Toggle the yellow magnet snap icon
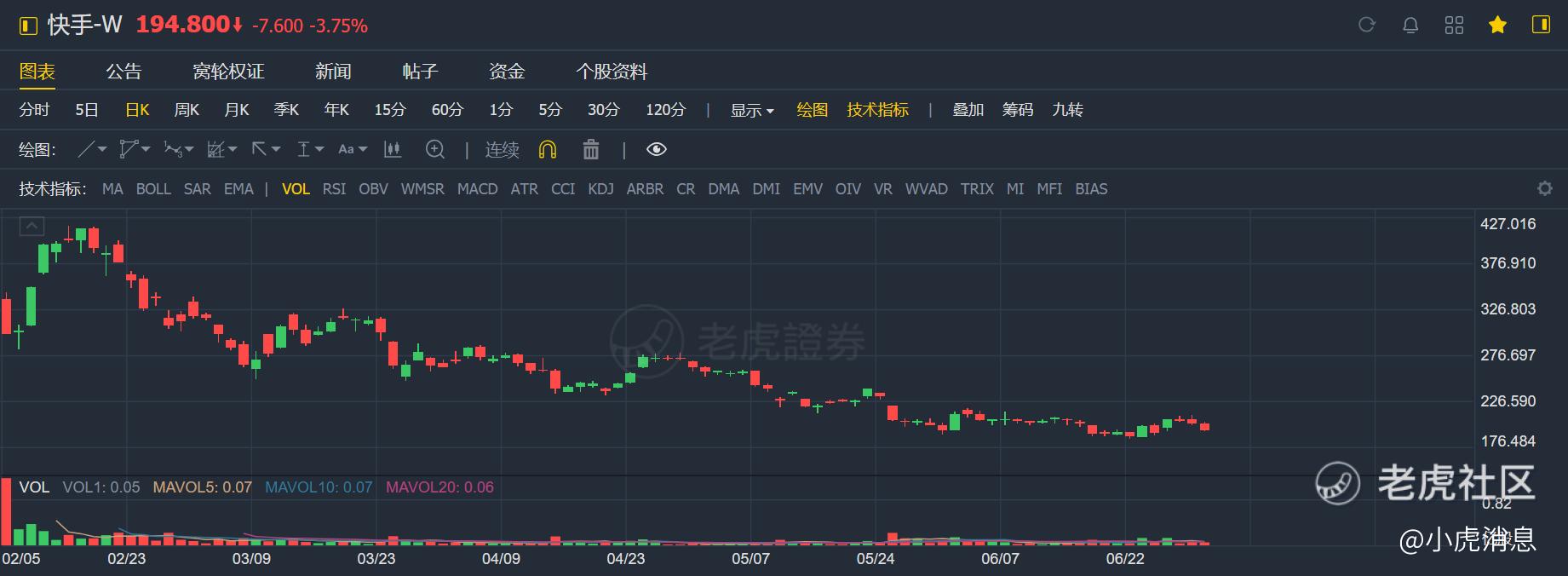The height and width of the screenshot is (576, 1568). tap(548, 149)
